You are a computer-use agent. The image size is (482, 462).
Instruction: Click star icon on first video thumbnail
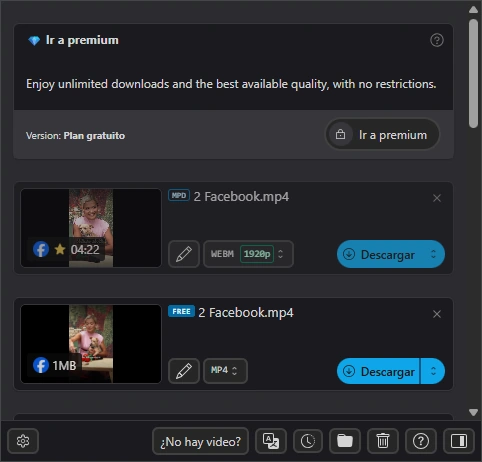pos(60,249)
